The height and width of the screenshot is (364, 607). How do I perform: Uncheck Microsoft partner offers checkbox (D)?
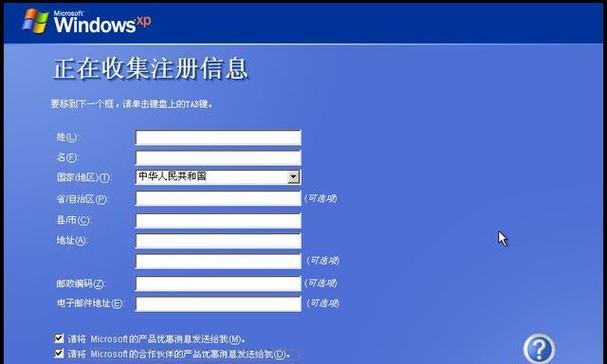point(59,353)
